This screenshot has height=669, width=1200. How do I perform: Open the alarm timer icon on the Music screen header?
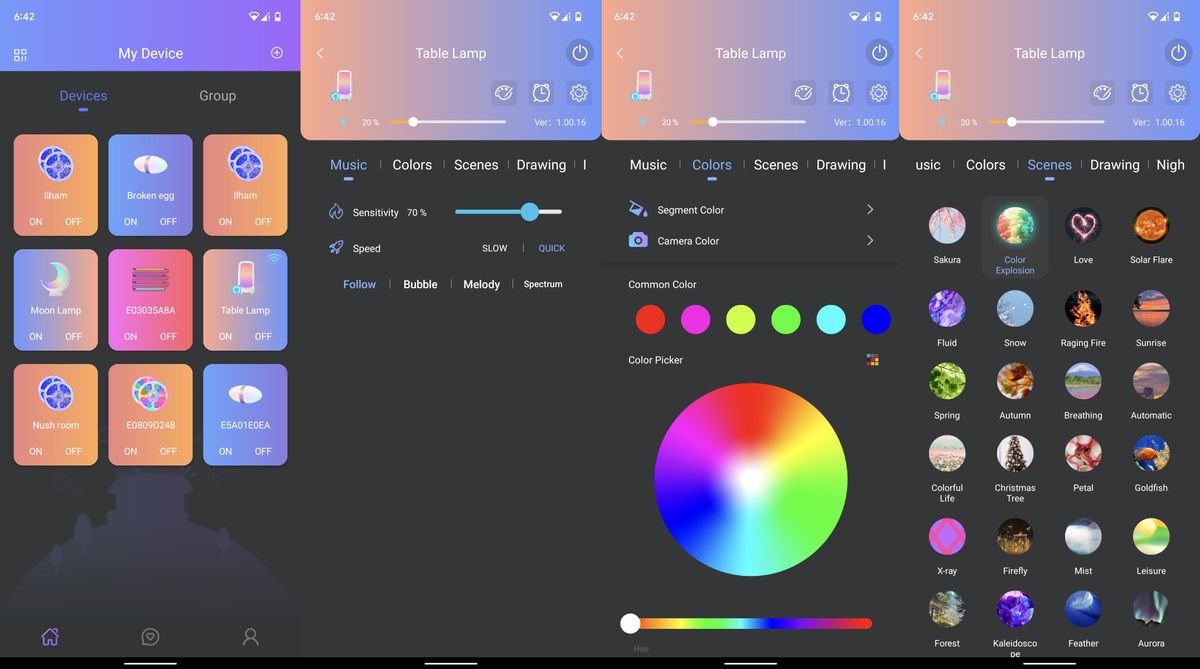tap(541, 93)
